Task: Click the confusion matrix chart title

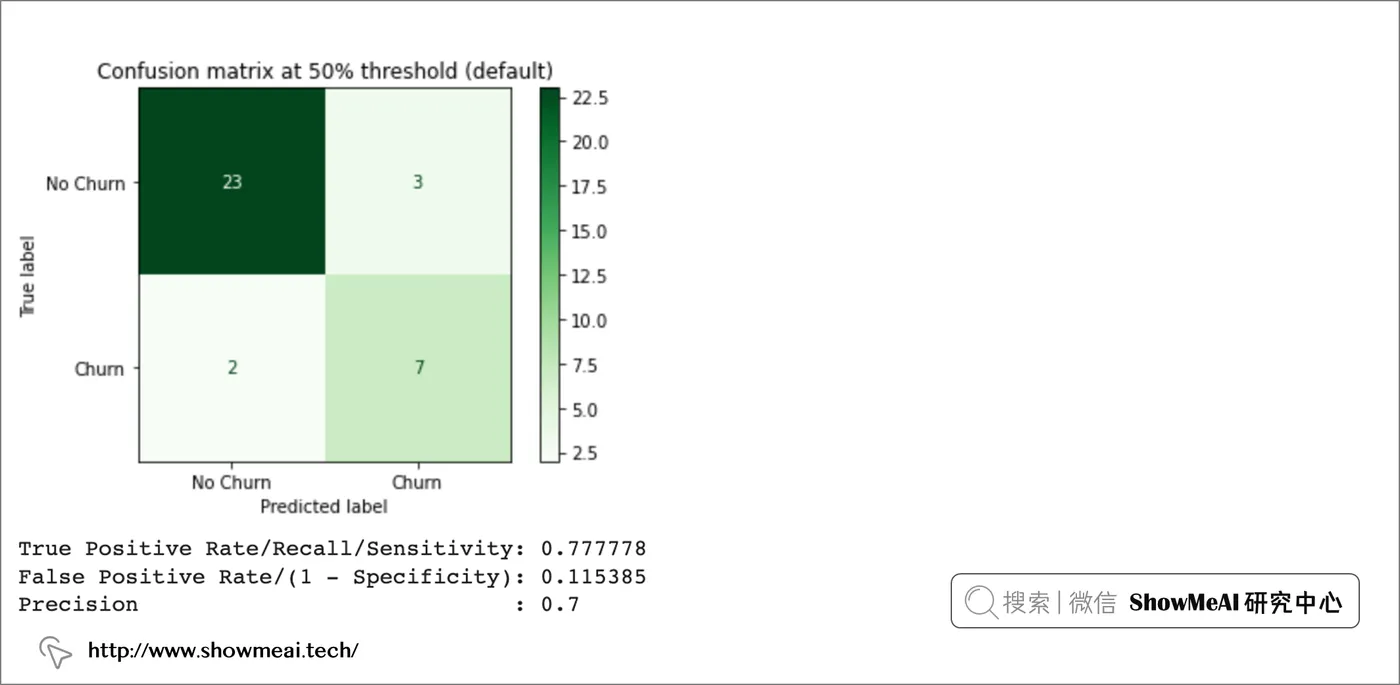Action: tap(324, 71)
